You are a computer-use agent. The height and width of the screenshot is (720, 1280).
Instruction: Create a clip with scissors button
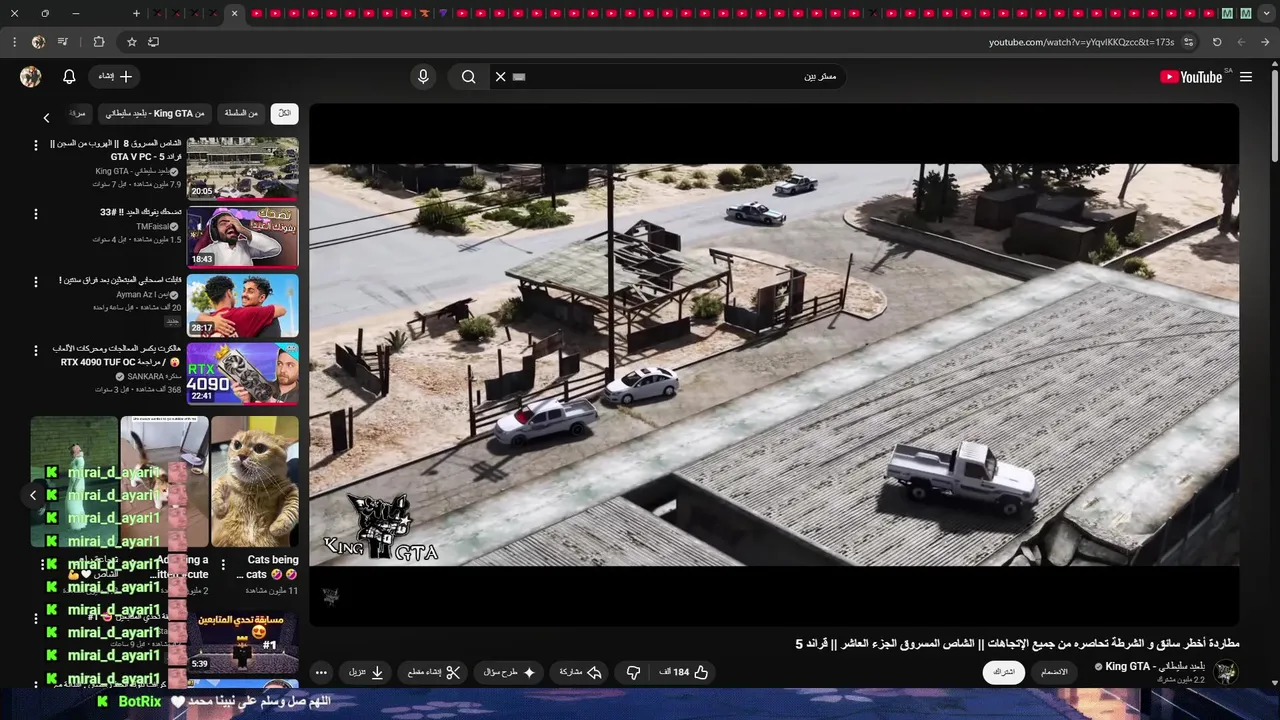click(433, 672)
